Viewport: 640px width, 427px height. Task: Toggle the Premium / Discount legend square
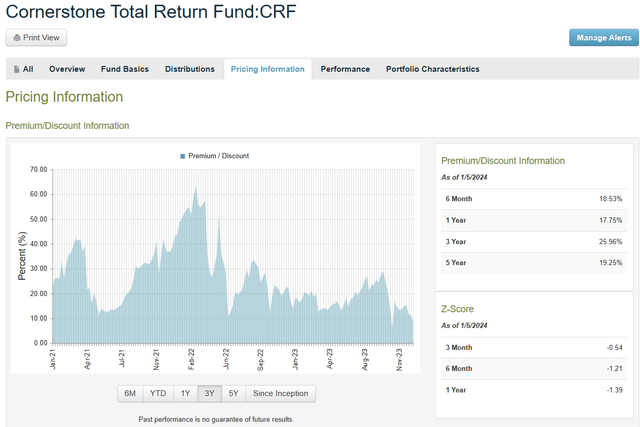pyautogui.click(x=182, y=156)
